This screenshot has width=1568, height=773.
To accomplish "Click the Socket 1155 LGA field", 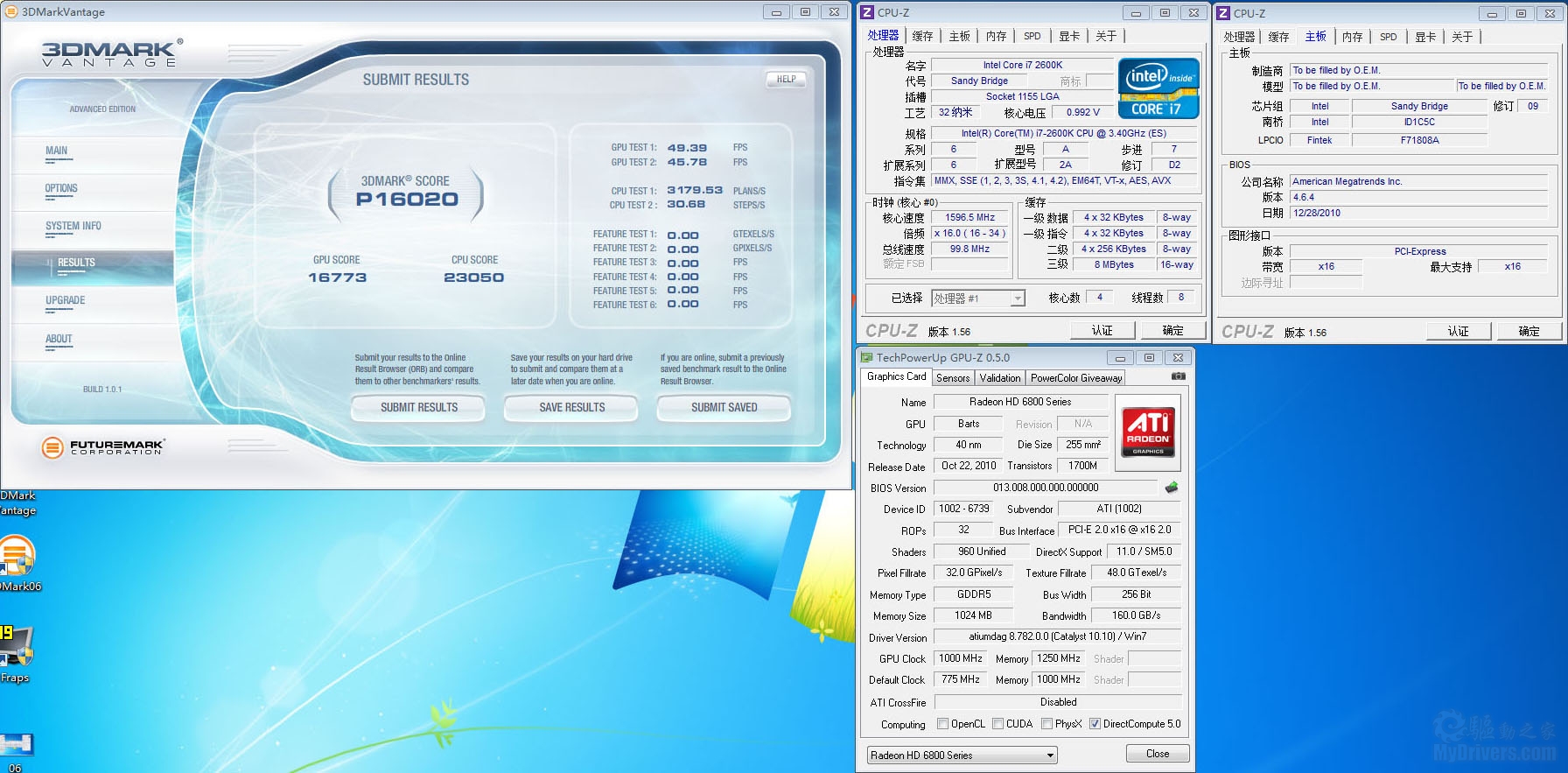I will click(1022, 96).
